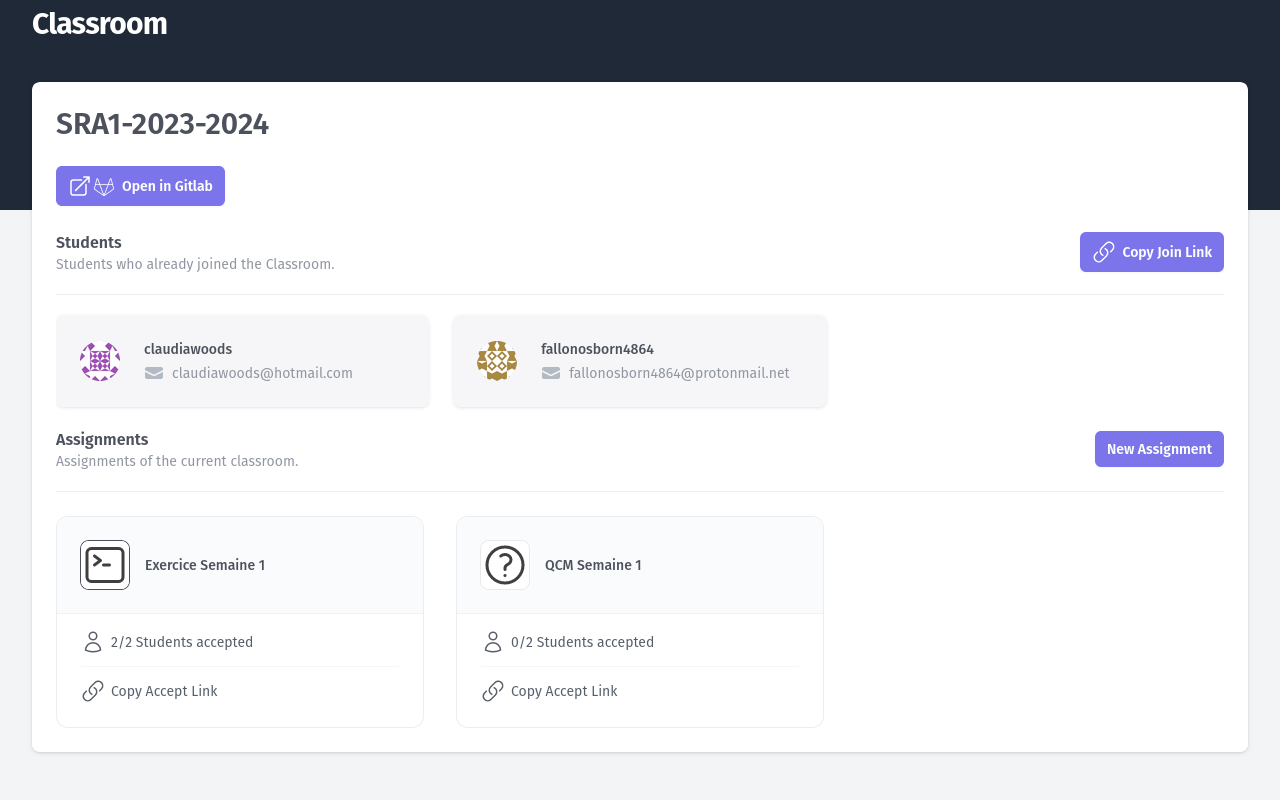Click person icon next to 2/2 Students accepted

[93, 642]
